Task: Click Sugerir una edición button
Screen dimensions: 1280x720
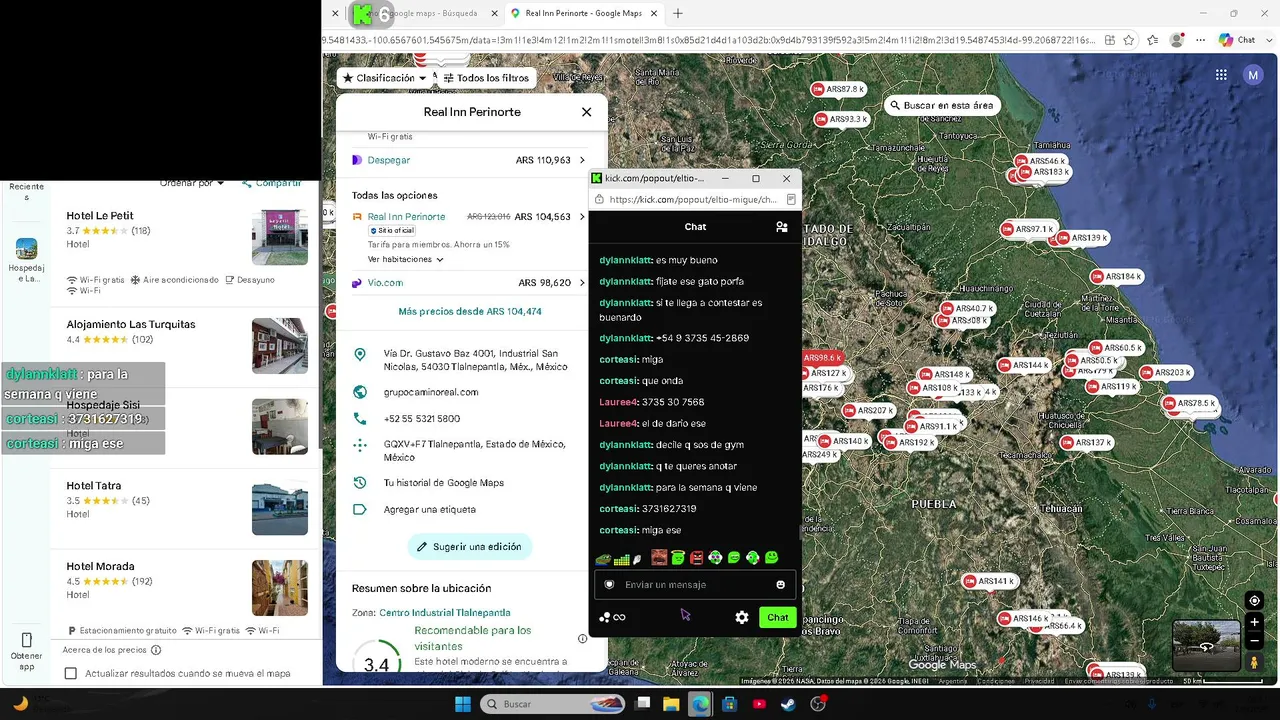Action: 470,547
